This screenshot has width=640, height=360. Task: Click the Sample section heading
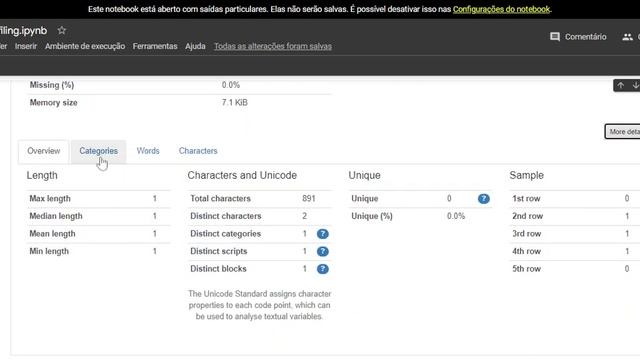pyautogui.click(x=527, y=176)
